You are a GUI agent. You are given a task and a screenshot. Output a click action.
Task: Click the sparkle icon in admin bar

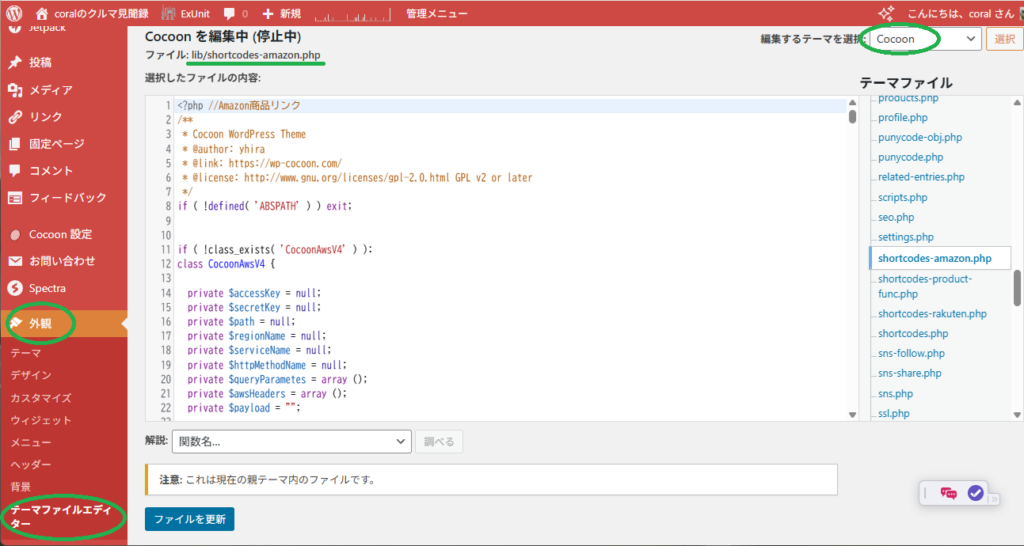point(886,13)
